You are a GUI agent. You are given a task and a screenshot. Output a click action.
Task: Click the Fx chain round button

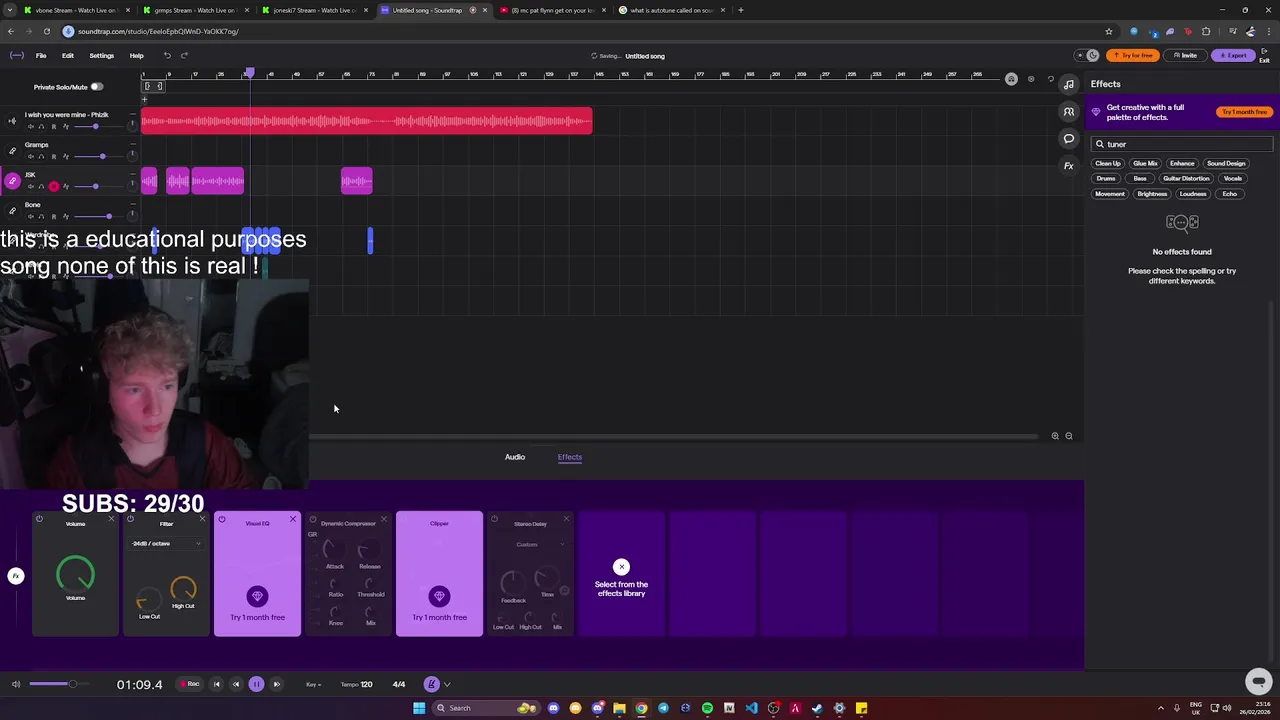pos(15,576)
